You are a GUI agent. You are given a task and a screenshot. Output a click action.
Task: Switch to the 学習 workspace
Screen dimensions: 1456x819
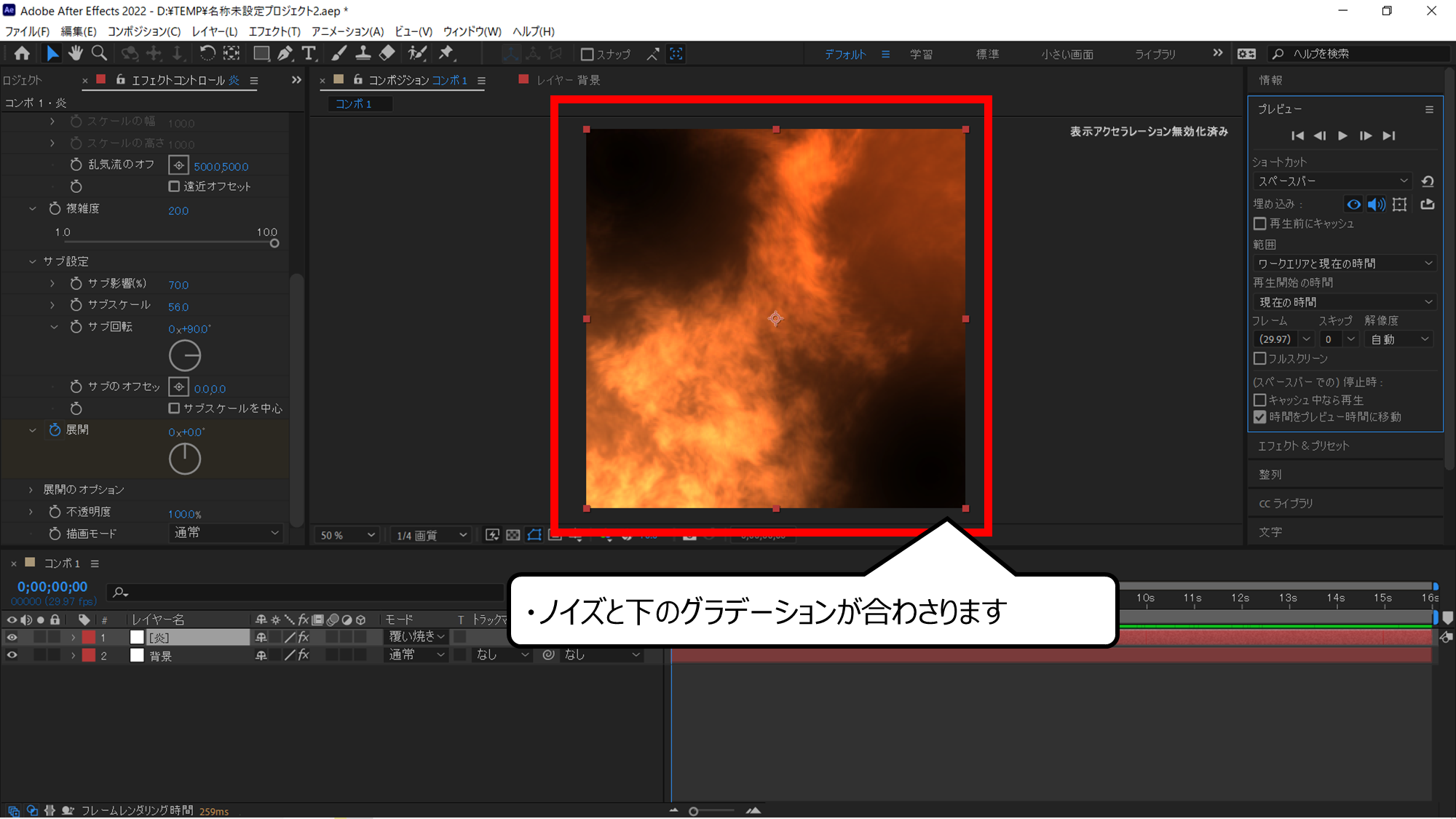pyautogui.click(x=921, y=55)
